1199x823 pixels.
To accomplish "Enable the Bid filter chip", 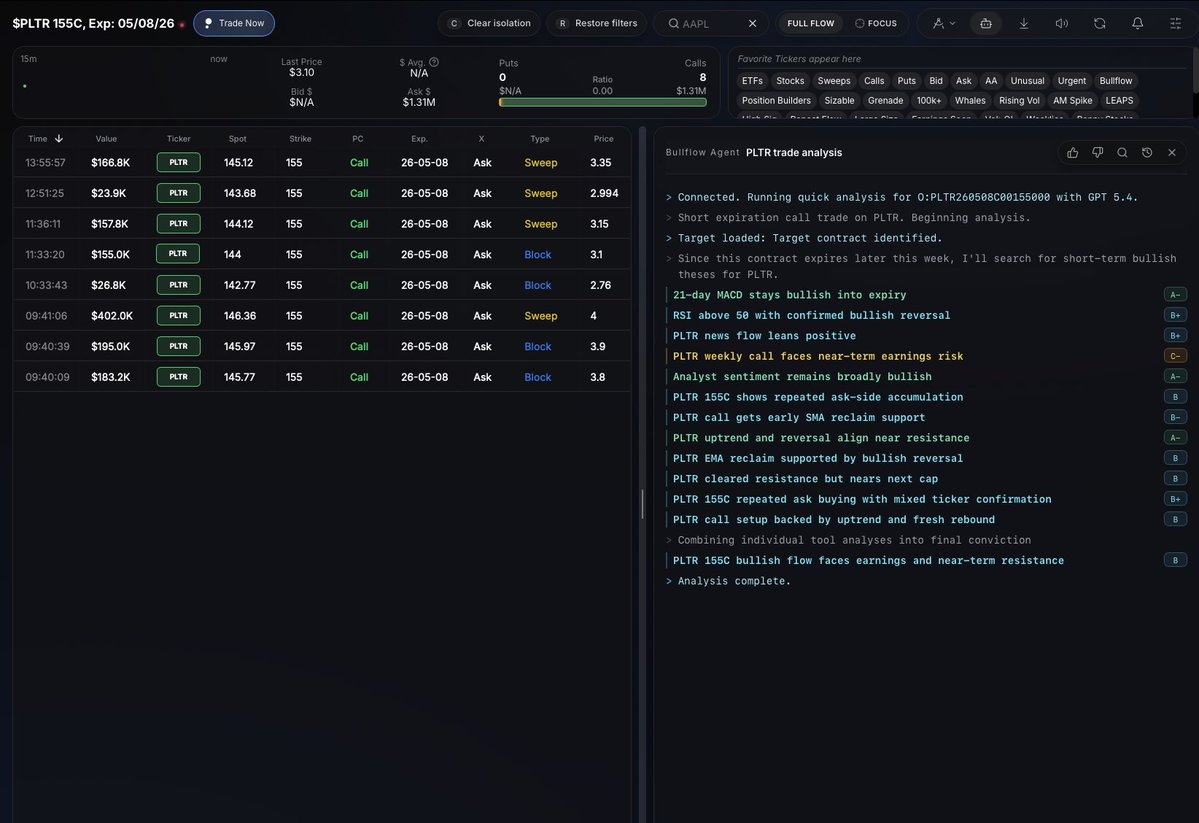I will 936,81.
